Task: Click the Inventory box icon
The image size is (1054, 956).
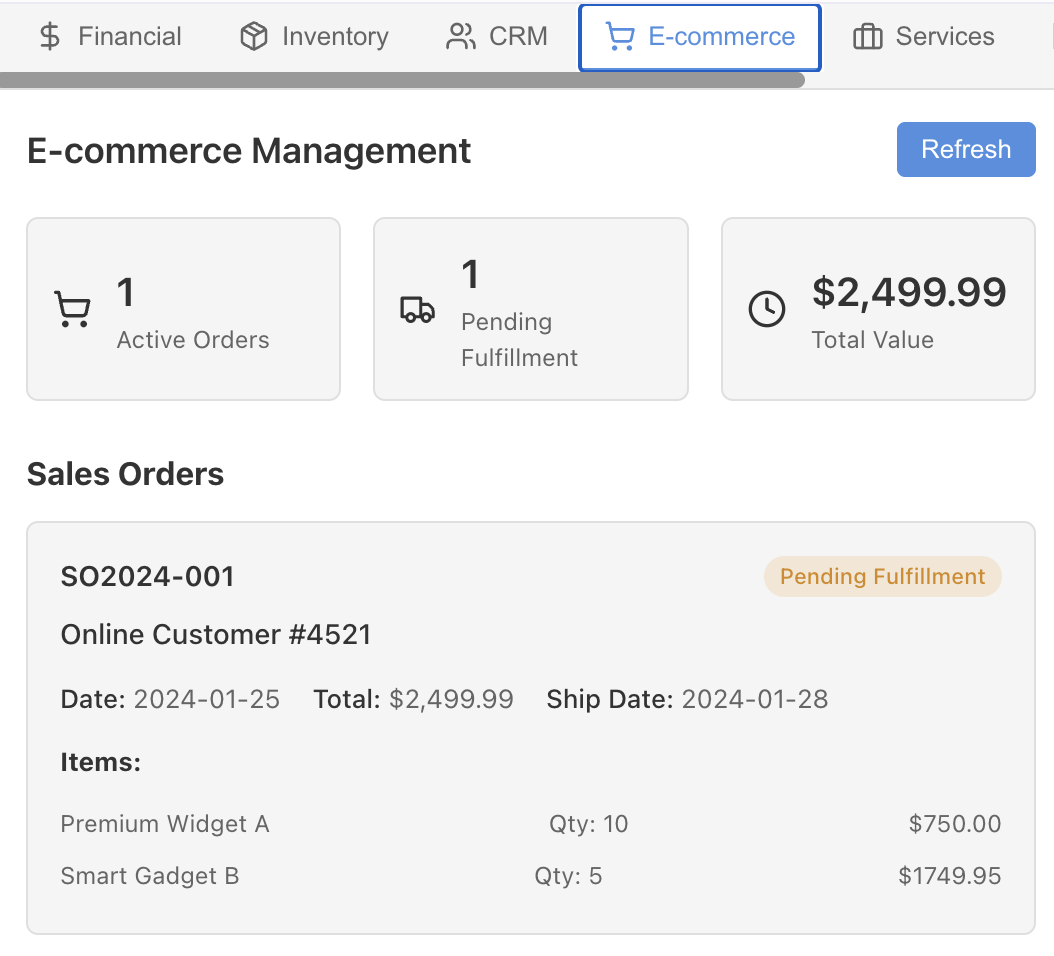Action: [x=254, y=37]
